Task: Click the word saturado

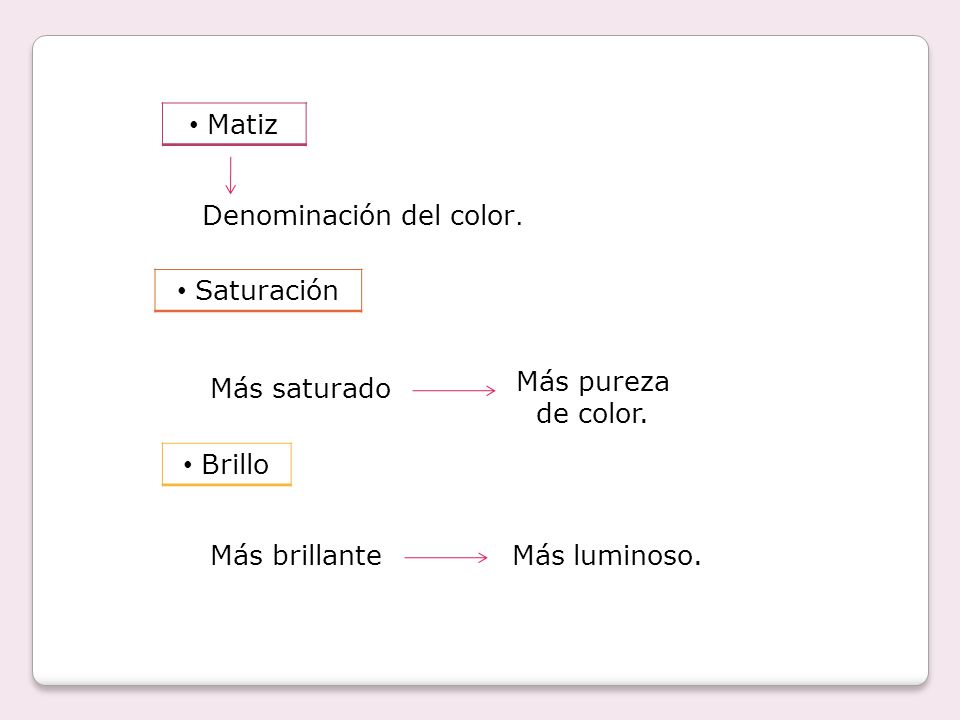Action: tap(331, 388)
